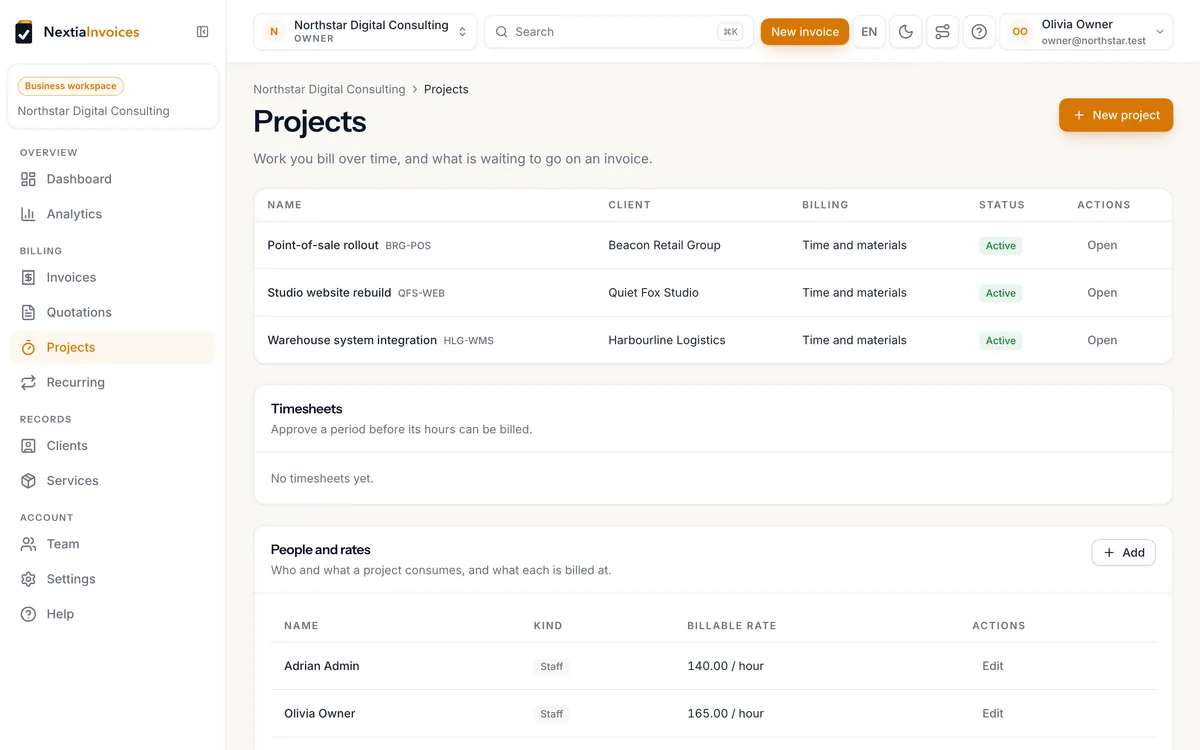
Task: Click the Clients contact card icon
Action: (28, 446)
